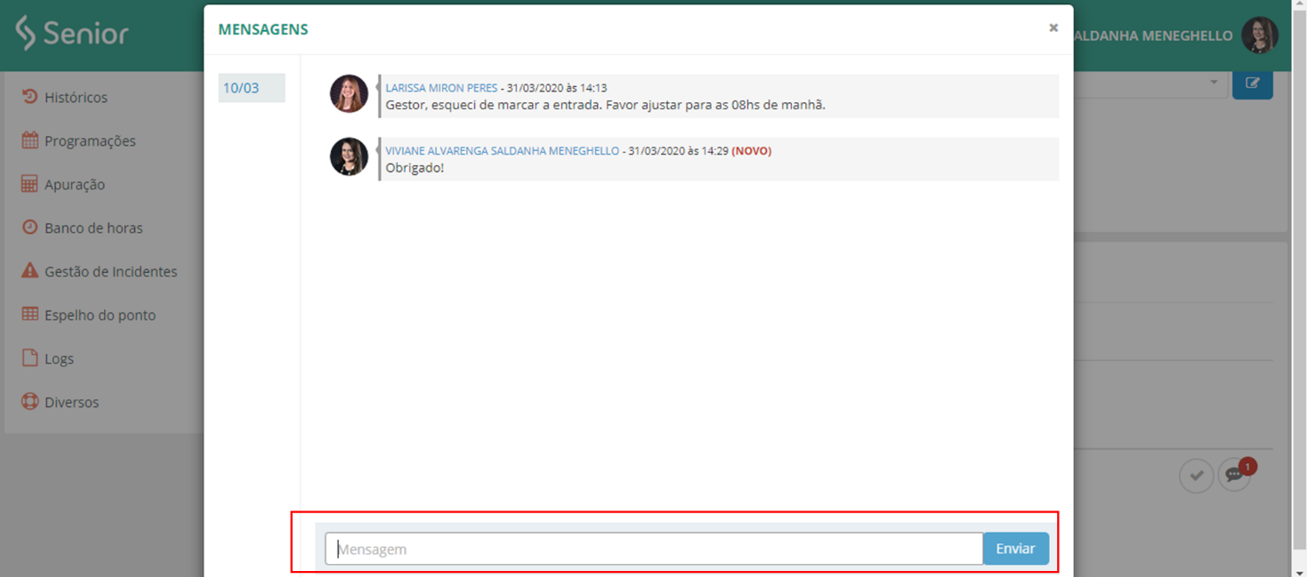Image resolution: width=1307 pixels, height=577 pixels.
Task: Open LARISSA MIRON PERES name link
Action: point(441,88)
